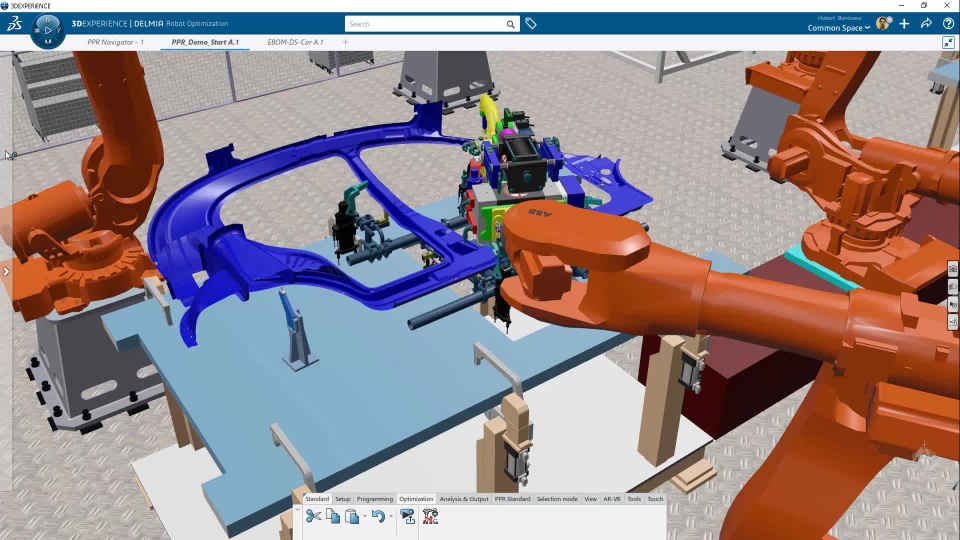Open the Undo history dropdown arrow
This screenshot has width=960, height=540.
pyautogui.click(x=391, y=516)
